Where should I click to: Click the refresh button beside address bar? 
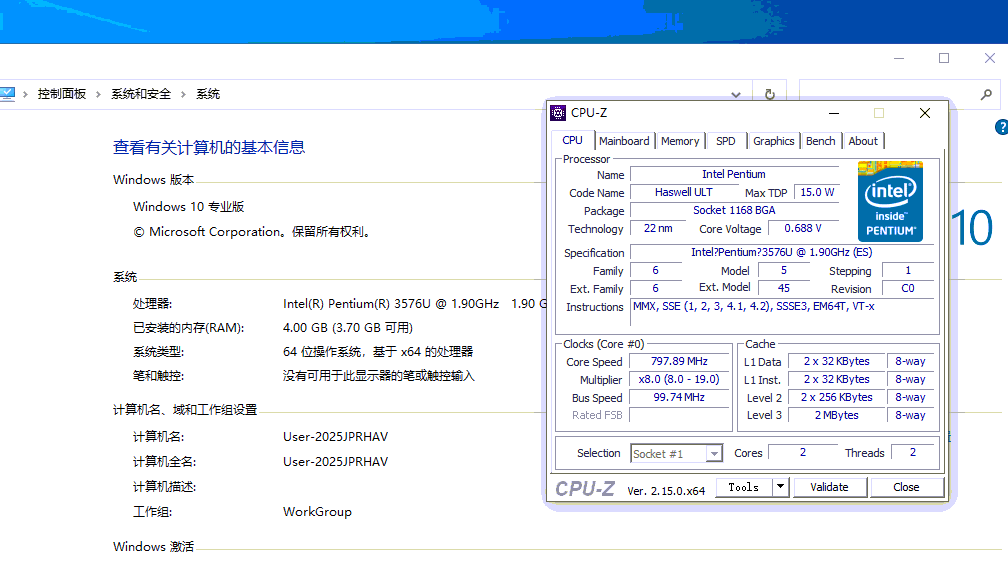click(769, 94)
